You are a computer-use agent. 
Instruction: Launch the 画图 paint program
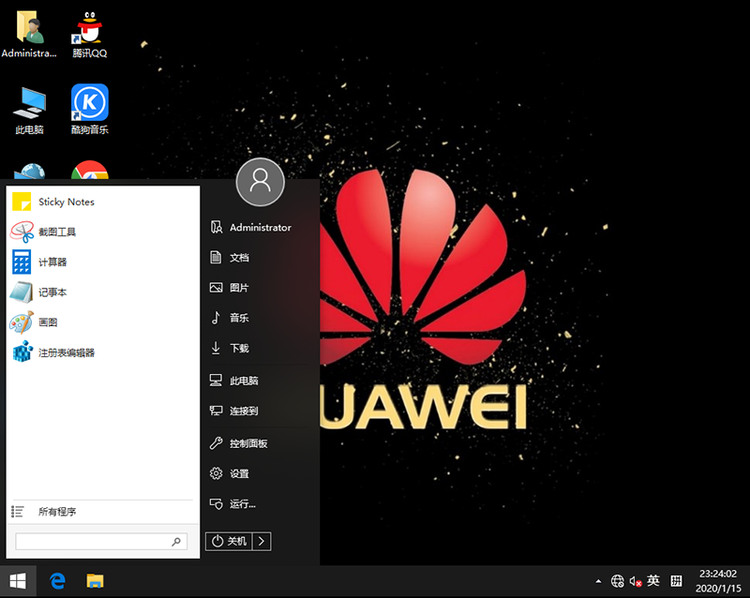tap(103, 322)
